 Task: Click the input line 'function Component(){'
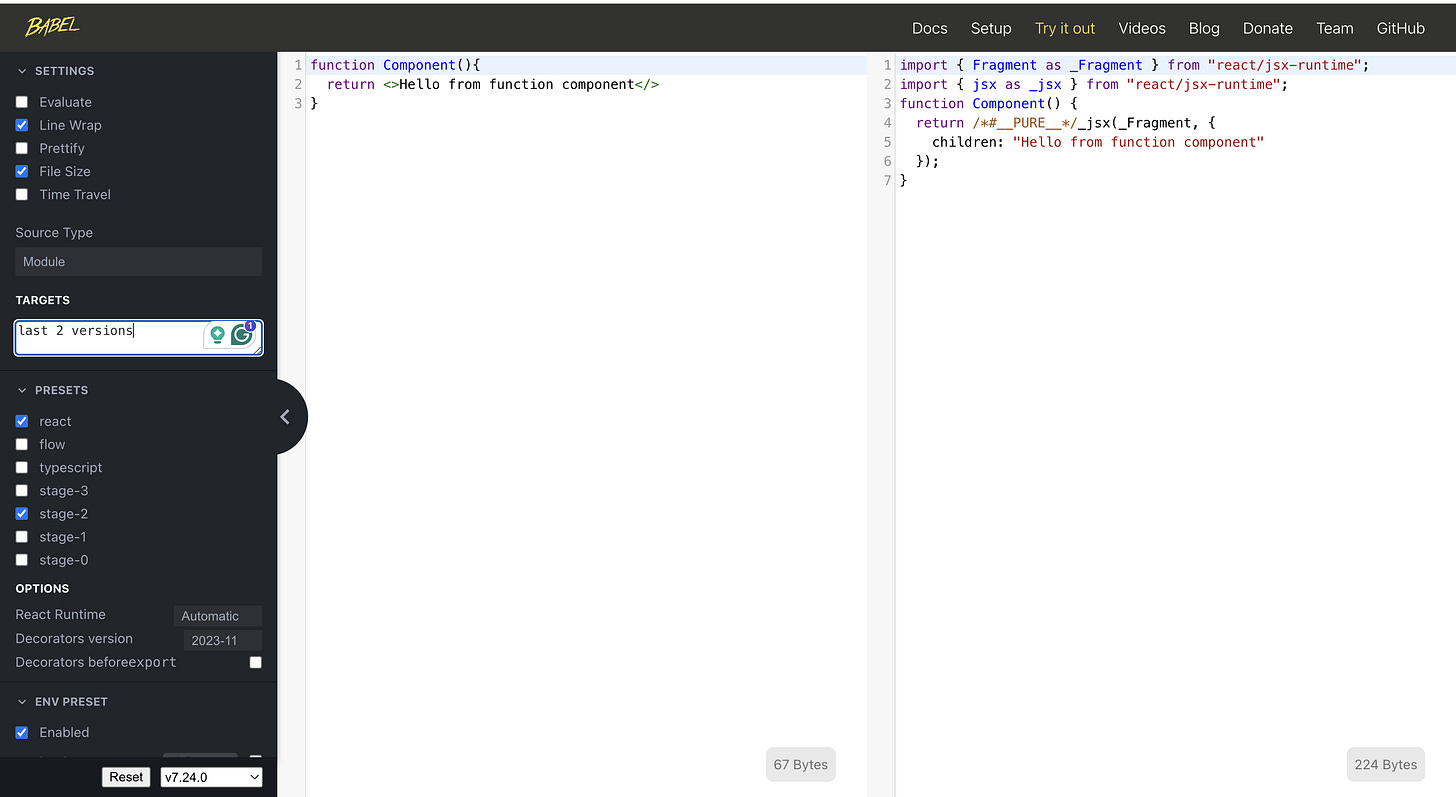pyautogui.click(x=396, y=65)
